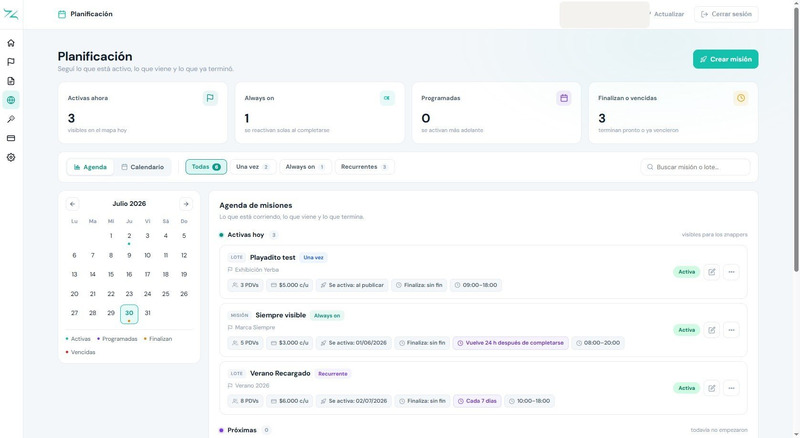This screenshot has height=438, width=800.
Task: Select July 31 in the calendar
Action: 147,313
